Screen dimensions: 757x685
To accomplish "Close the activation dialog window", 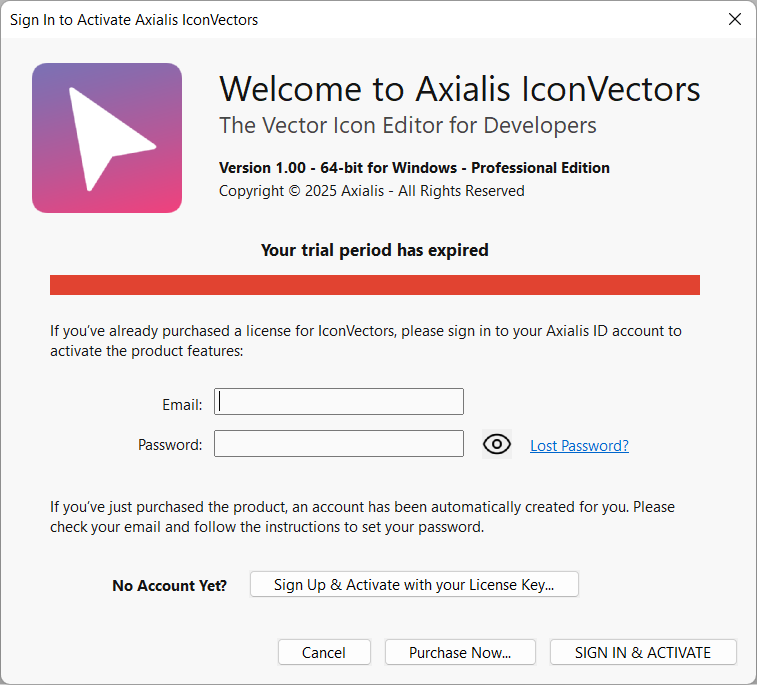I will (x=735, y=19).
